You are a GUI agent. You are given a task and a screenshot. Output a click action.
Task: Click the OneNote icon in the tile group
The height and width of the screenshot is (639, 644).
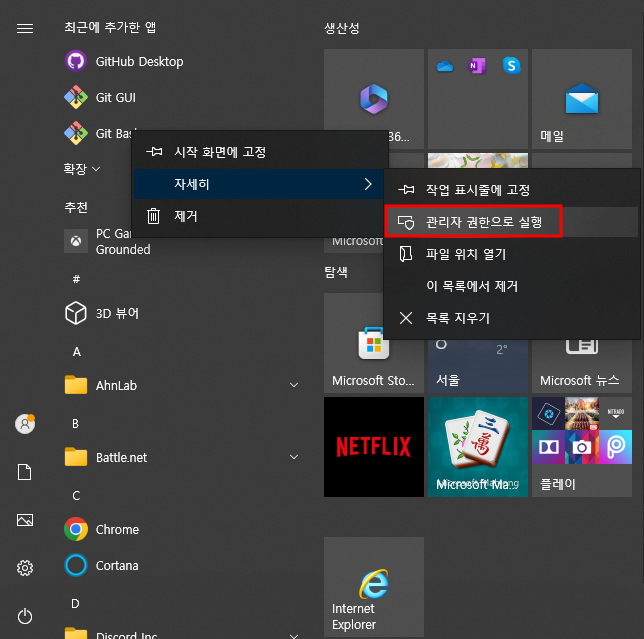(477, 66)
